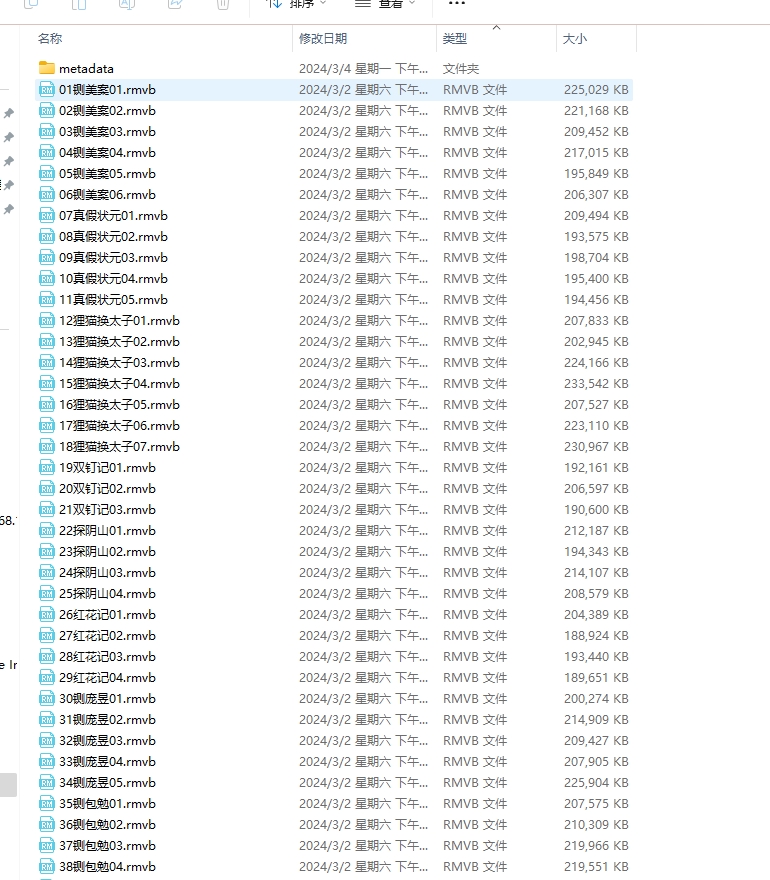Open the three-dots more options menu
The image size is (770, 880).
[457, 3]
